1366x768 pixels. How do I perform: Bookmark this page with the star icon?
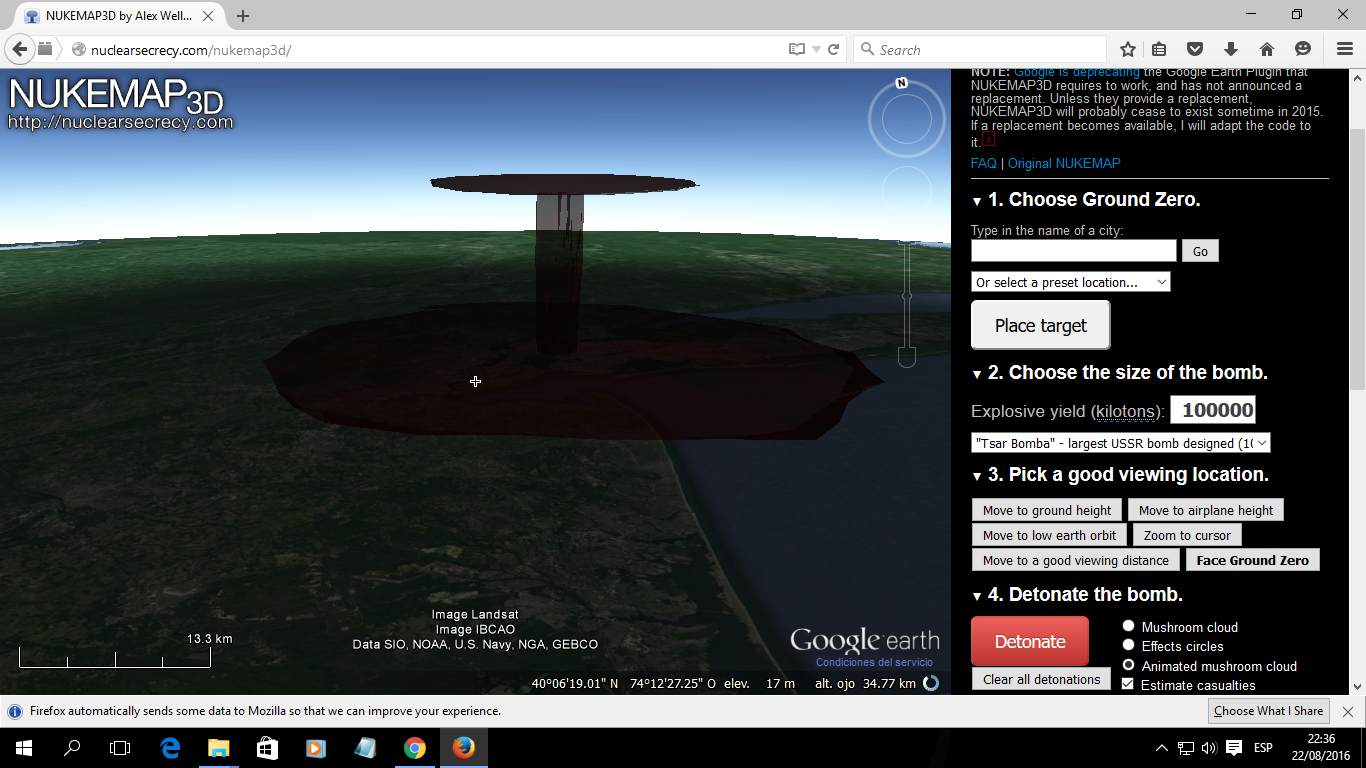pos(1128,49)
